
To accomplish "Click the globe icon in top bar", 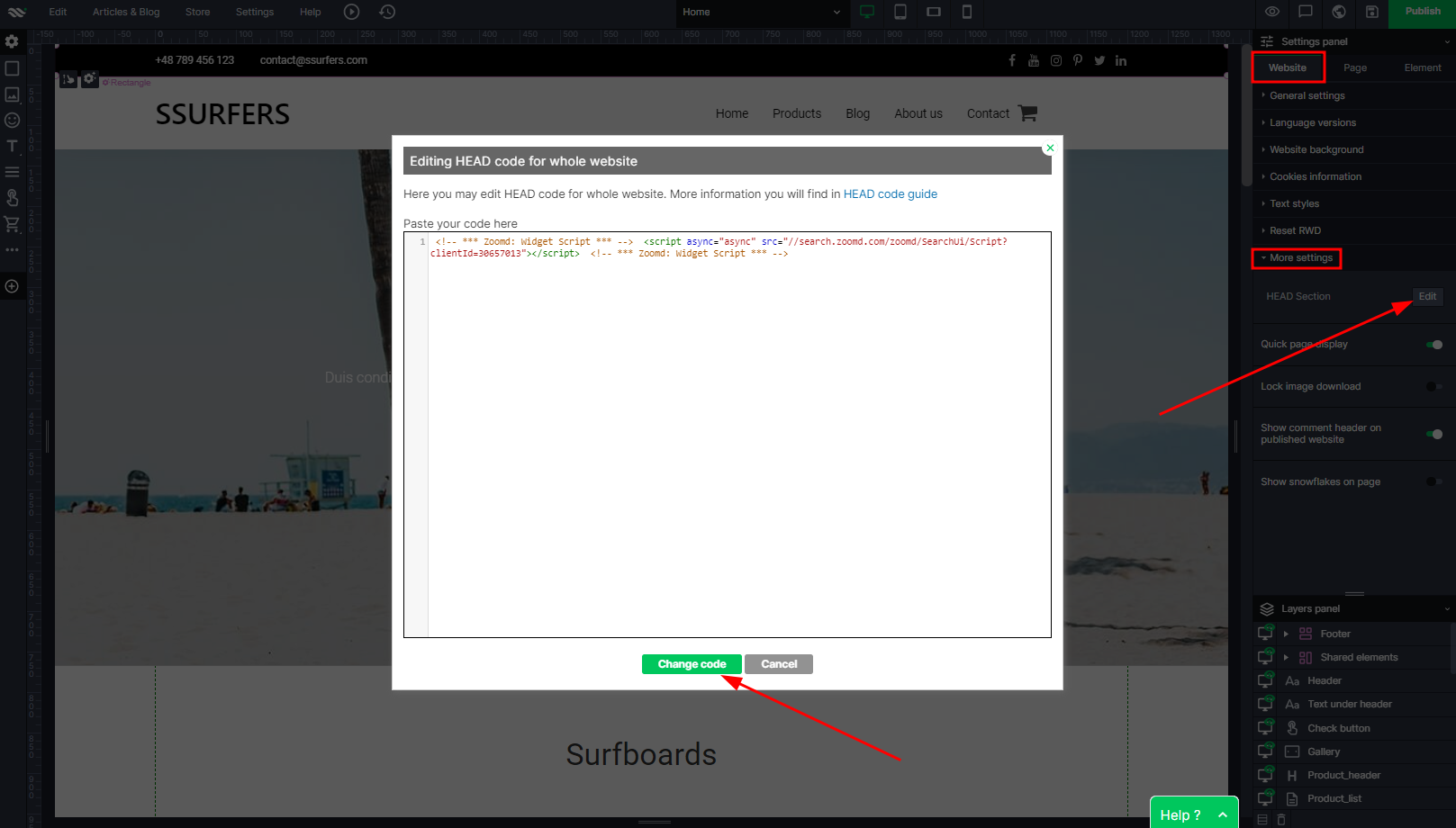I will (x=1339, y=12).
